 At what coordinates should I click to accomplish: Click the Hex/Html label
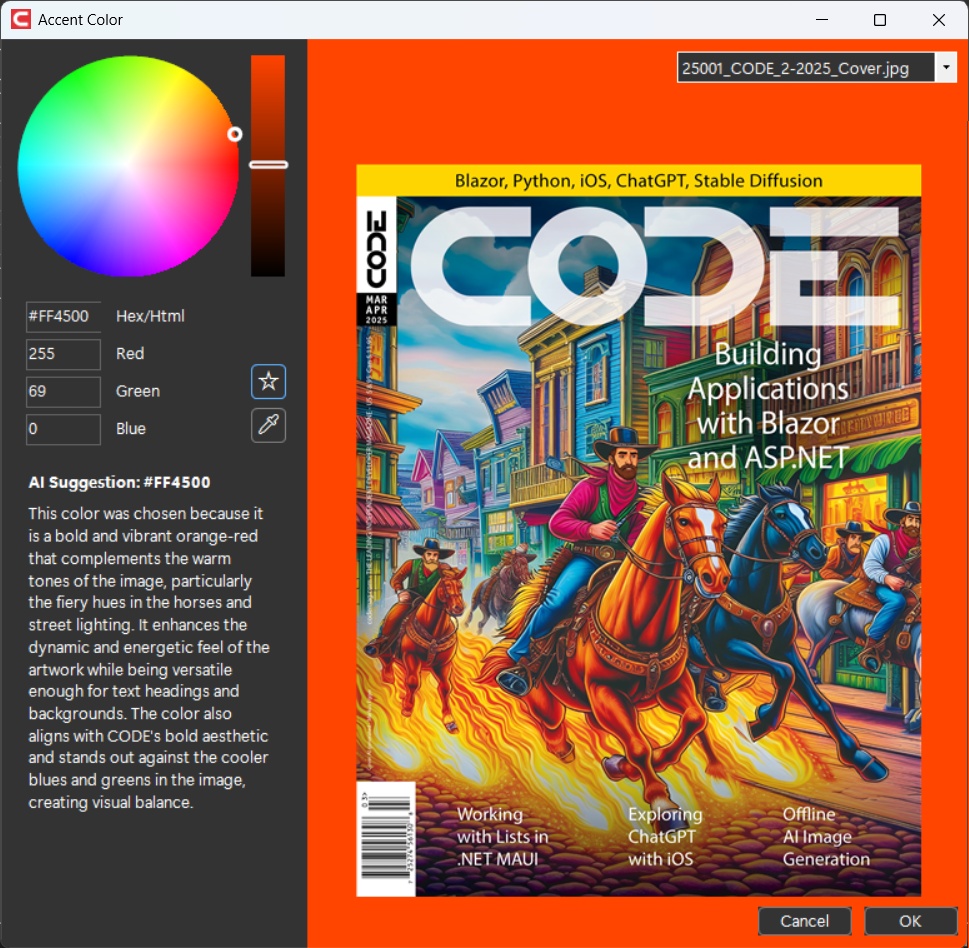[x=150, y=316]
